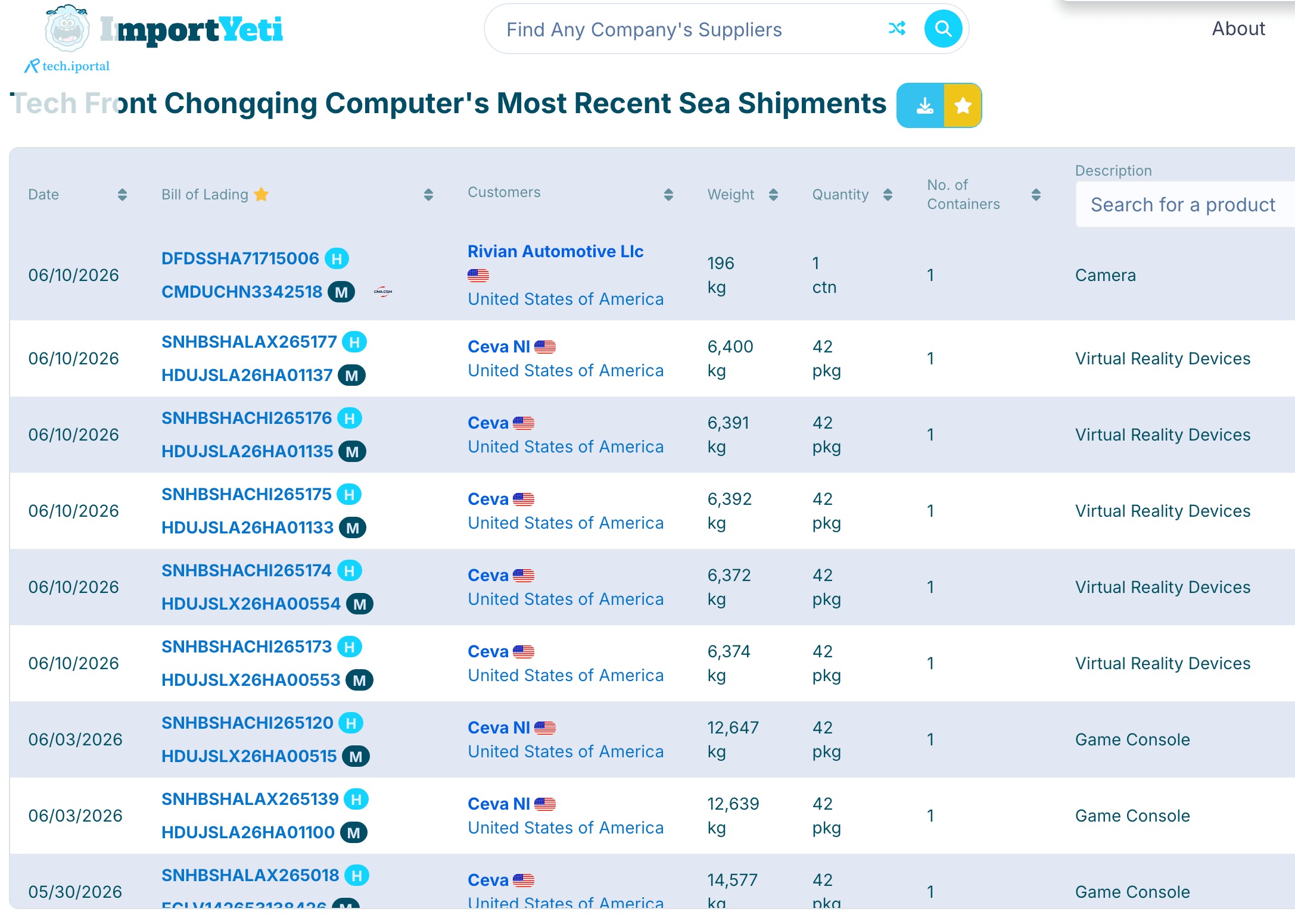
Task: Click the 14,577 weight value
Action: click(x=732, y=880)
